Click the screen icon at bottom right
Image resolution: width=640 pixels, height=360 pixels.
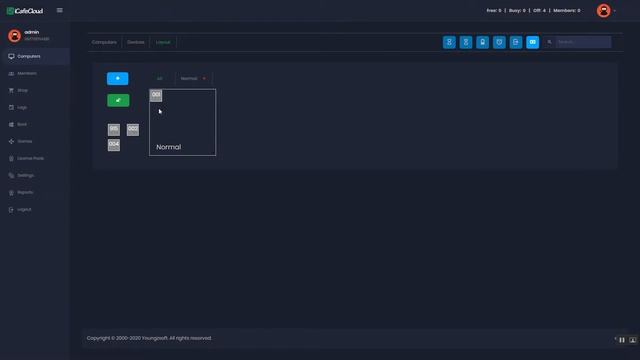point(633,340)
